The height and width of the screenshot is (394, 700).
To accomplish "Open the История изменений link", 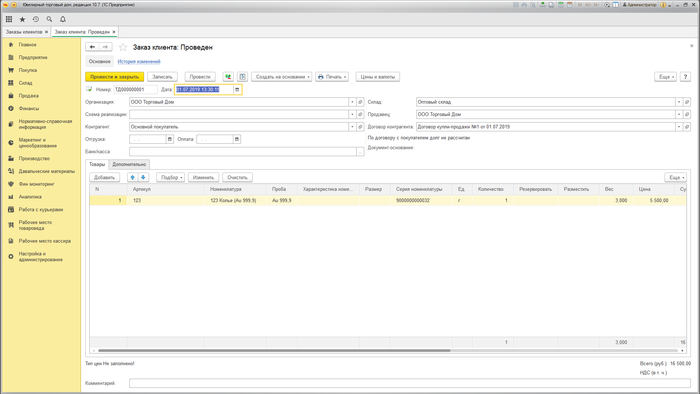I will pos(139,62).
